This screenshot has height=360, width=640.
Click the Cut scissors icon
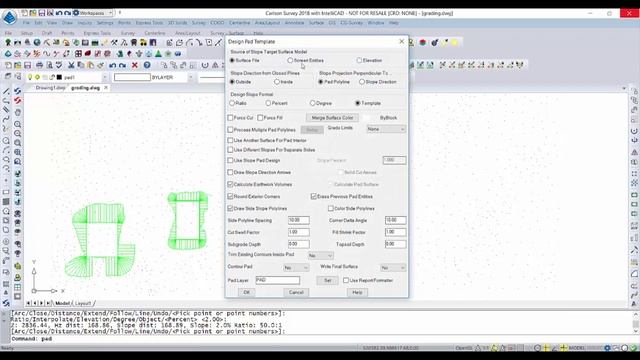[x=71, y=65]
